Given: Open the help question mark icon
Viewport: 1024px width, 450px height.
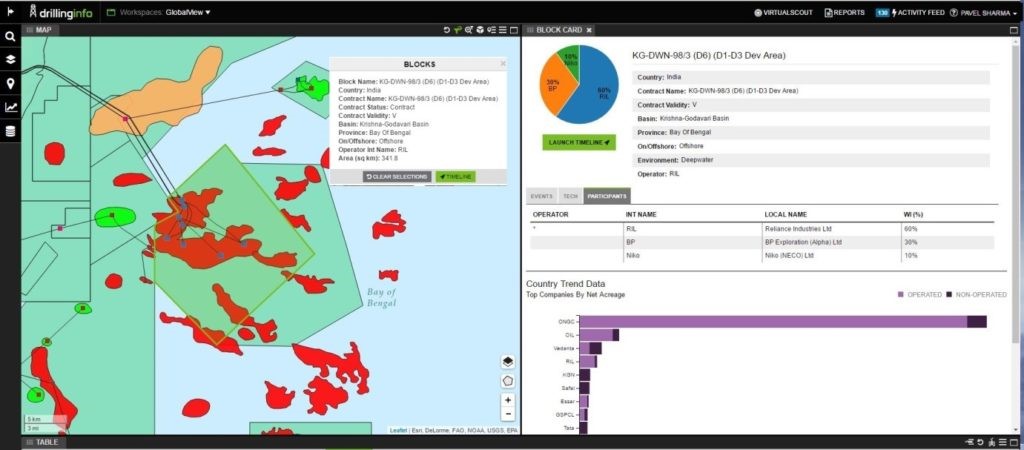Looking at the screenshot, I should tap(953, 12).
